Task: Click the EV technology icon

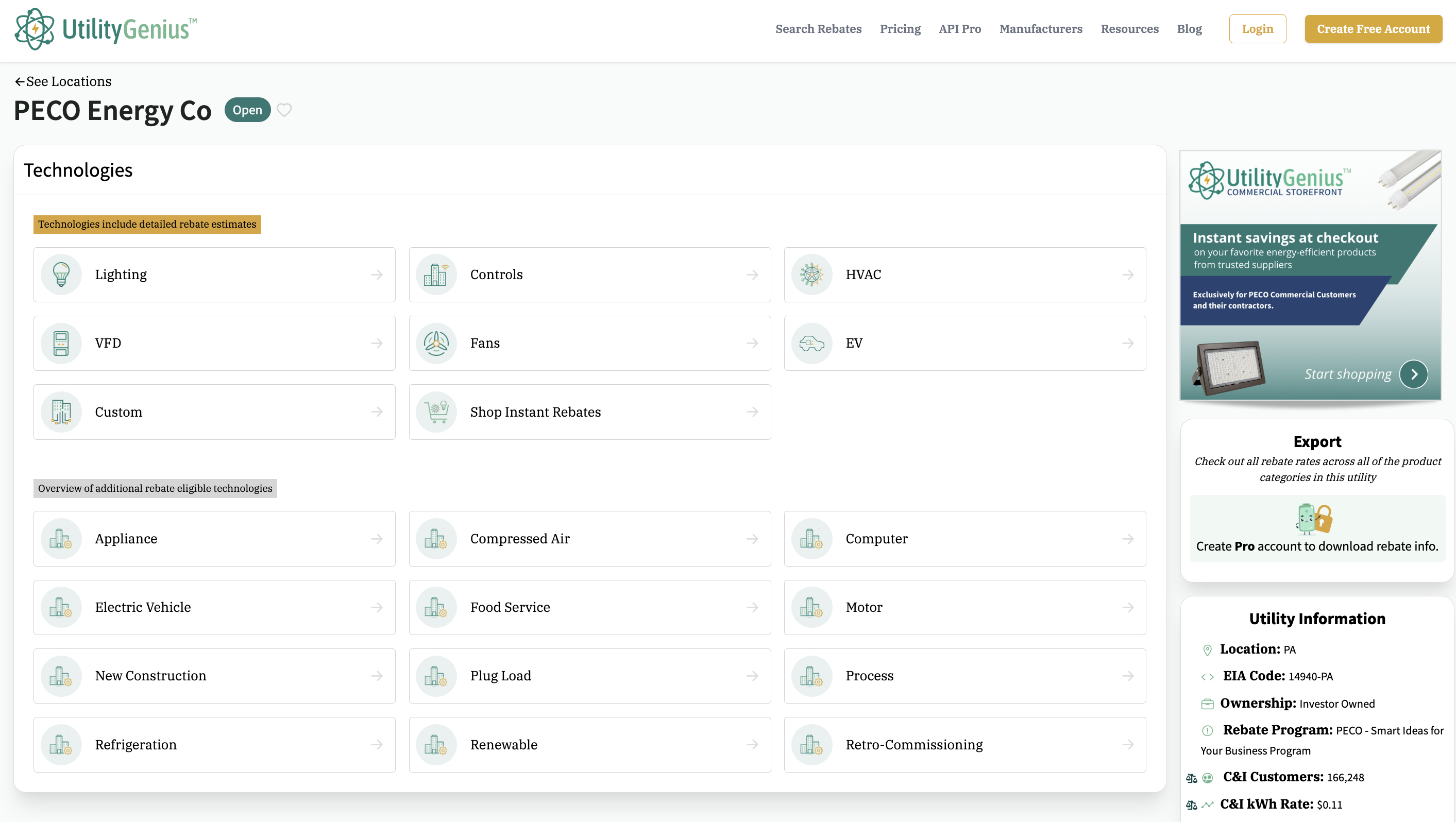Action: [812, 343]
